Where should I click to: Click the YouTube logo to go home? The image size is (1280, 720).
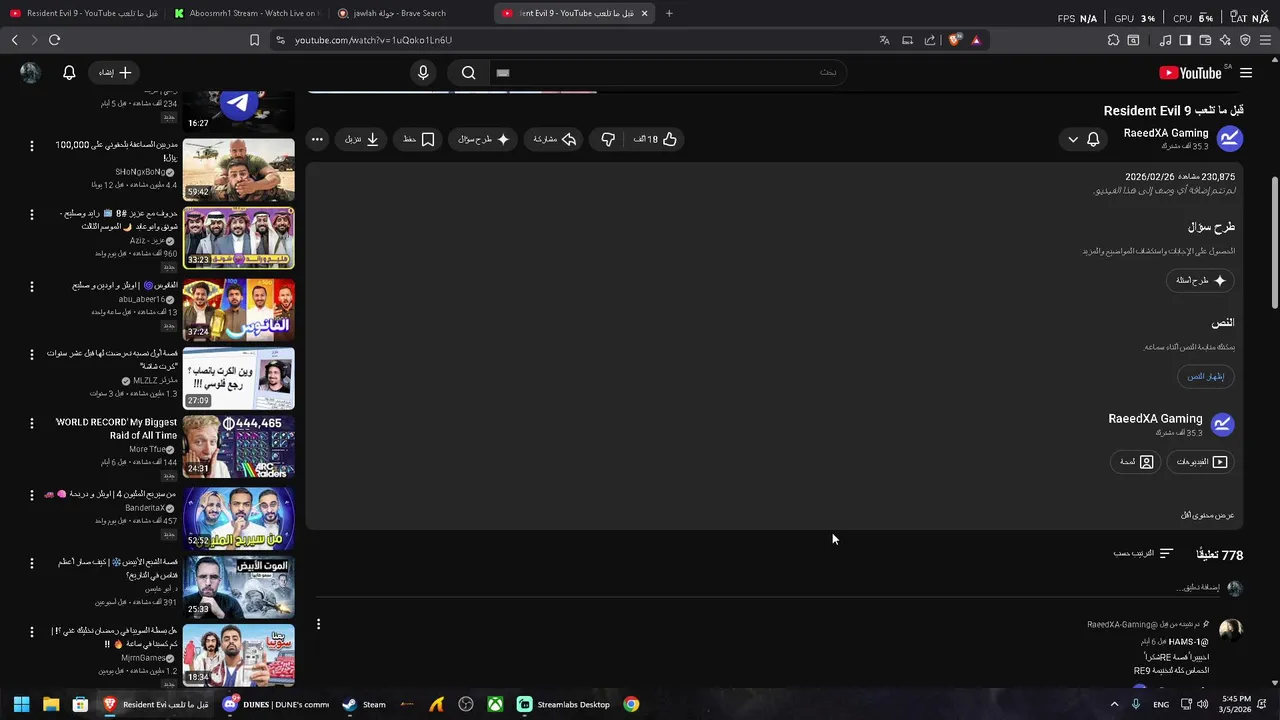pos(1190,73)
